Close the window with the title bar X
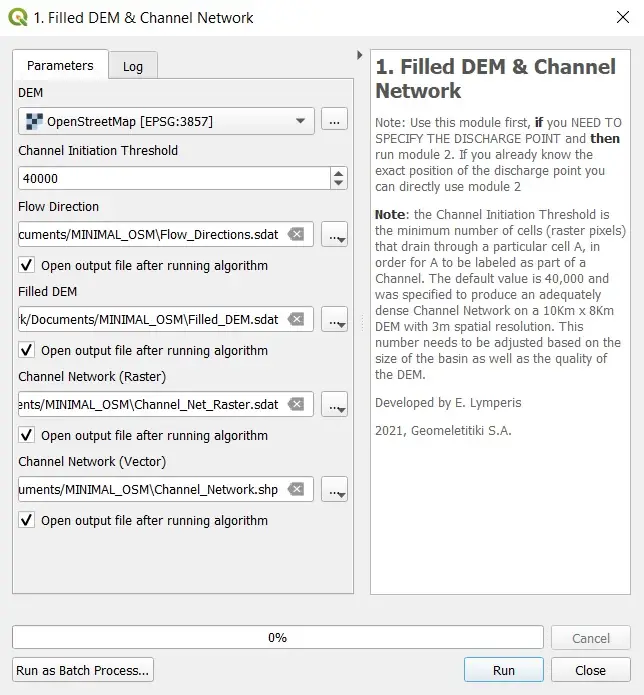The image size is (644, 695). point(623,17)
